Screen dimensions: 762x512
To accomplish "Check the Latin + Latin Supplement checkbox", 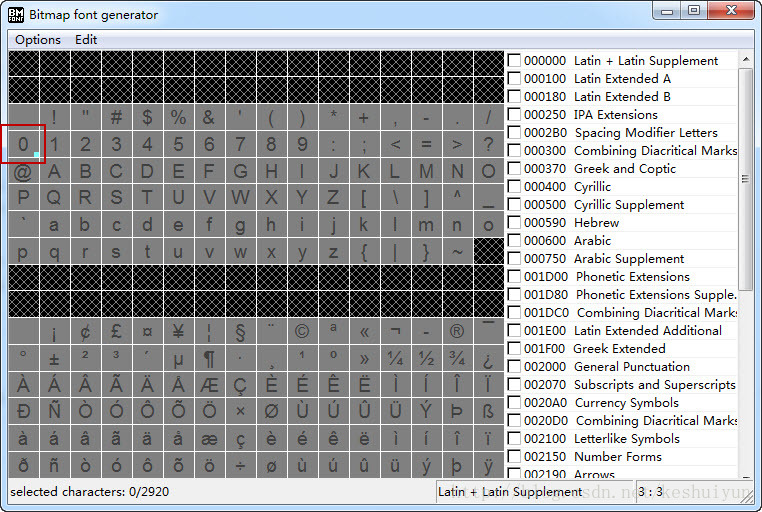I will 514,61.
